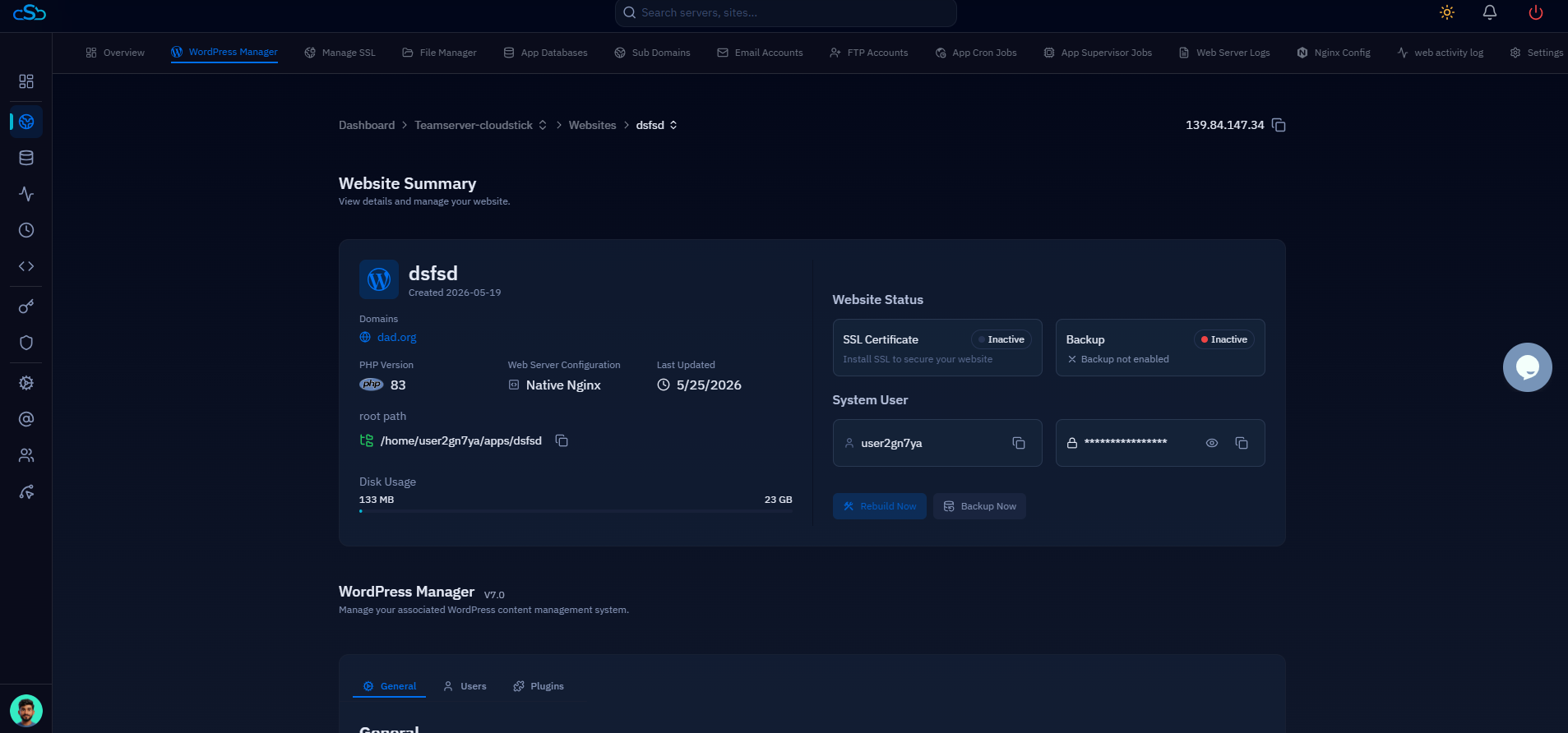Click the PHP version value 83
The image size is (1568, 733).
click(398, 385)
